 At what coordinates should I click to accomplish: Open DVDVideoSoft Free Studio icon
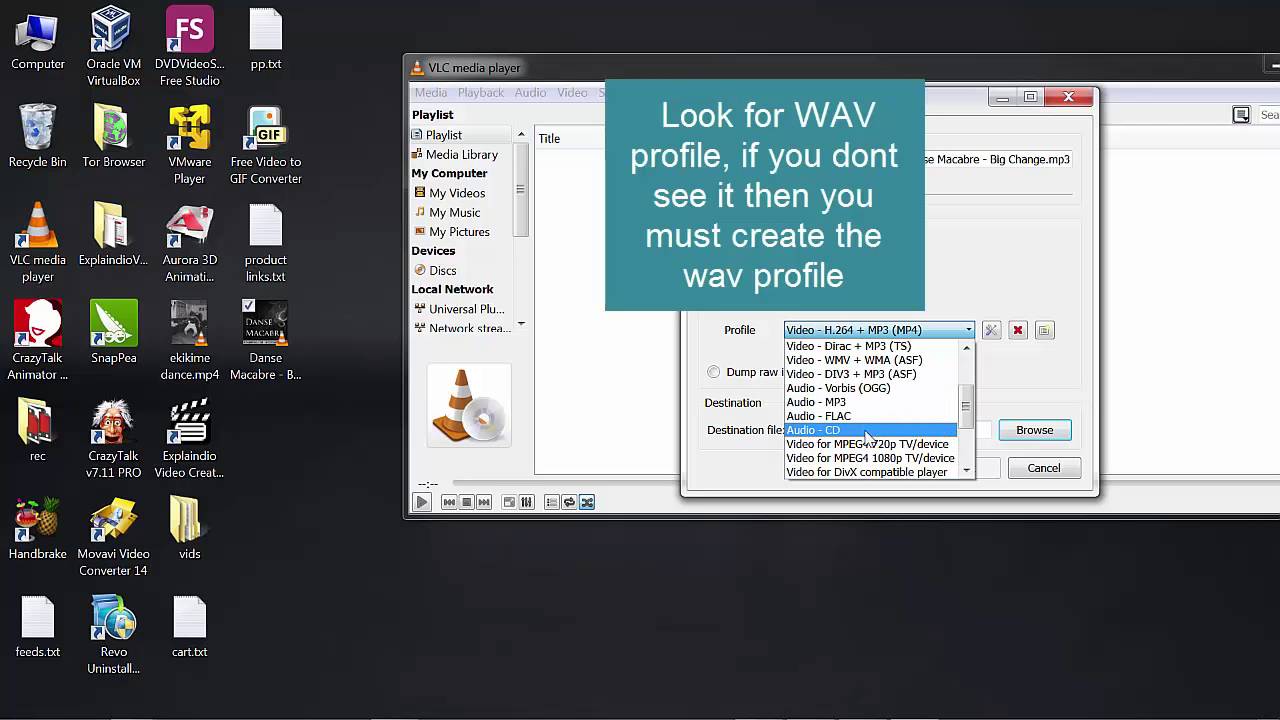[x=189, y=47]
